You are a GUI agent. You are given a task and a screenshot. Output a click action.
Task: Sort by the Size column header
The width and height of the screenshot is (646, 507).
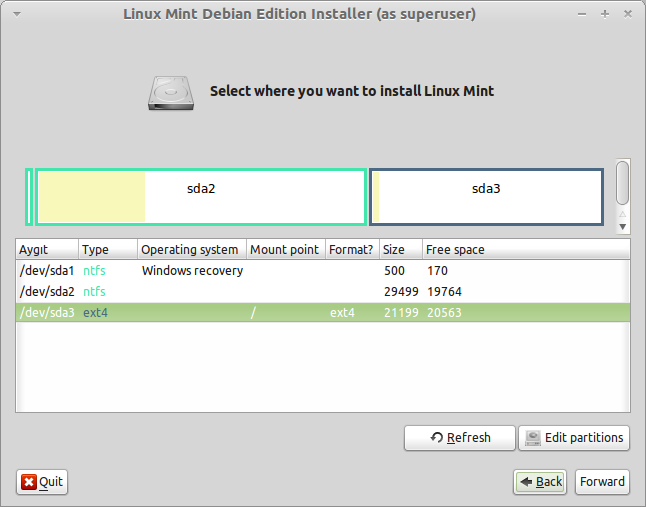pyautogui.click(x=400, y=250)
